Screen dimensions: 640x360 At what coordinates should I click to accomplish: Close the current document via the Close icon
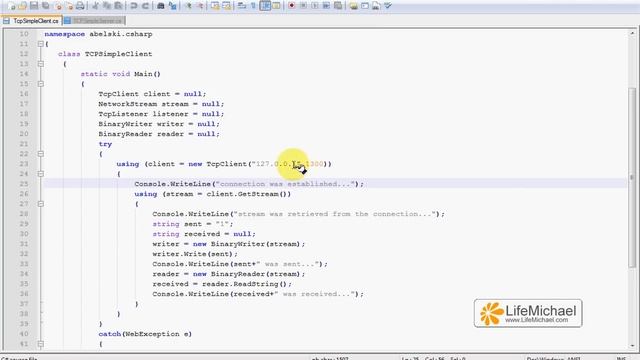coord(59,6)
